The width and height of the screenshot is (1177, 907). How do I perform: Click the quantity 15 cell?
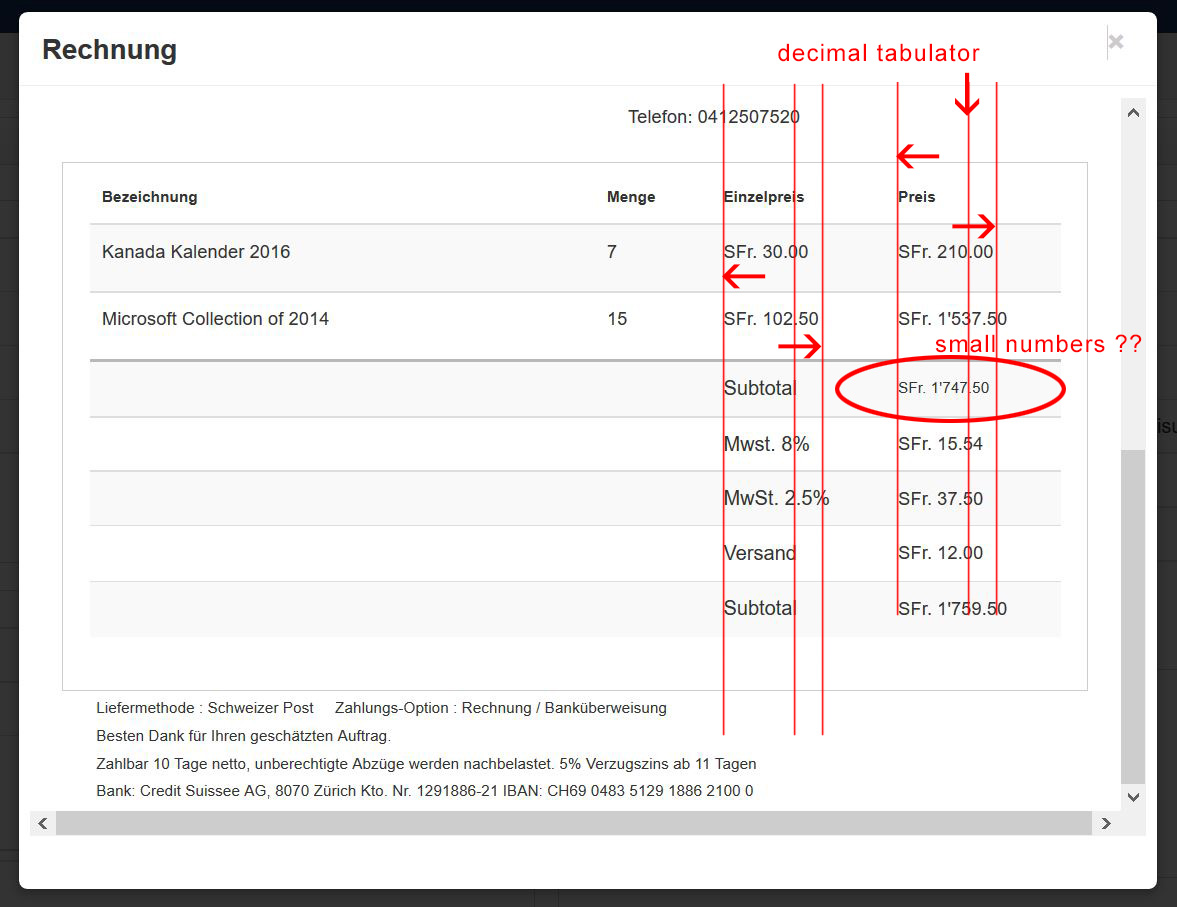click(x=617, y=318)
